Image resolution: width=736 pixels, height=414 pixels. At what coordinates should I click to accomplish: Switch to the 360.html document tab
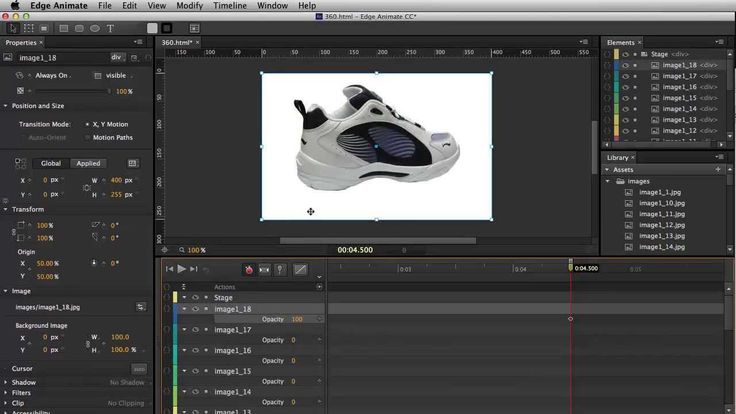tap(177, 42)
